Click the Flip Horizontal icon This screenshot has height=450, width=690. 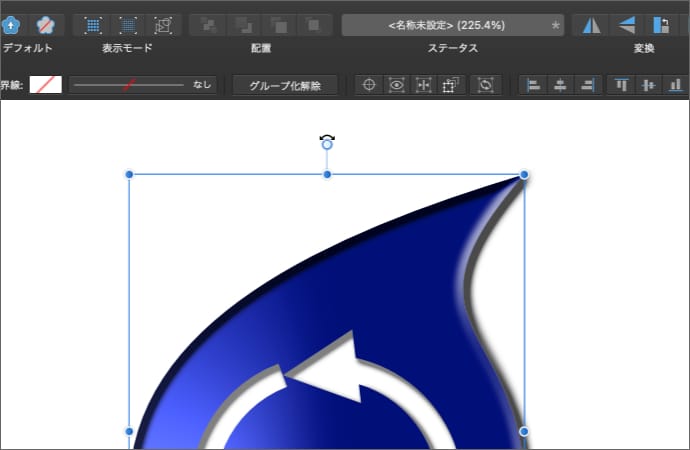(592, 25)
